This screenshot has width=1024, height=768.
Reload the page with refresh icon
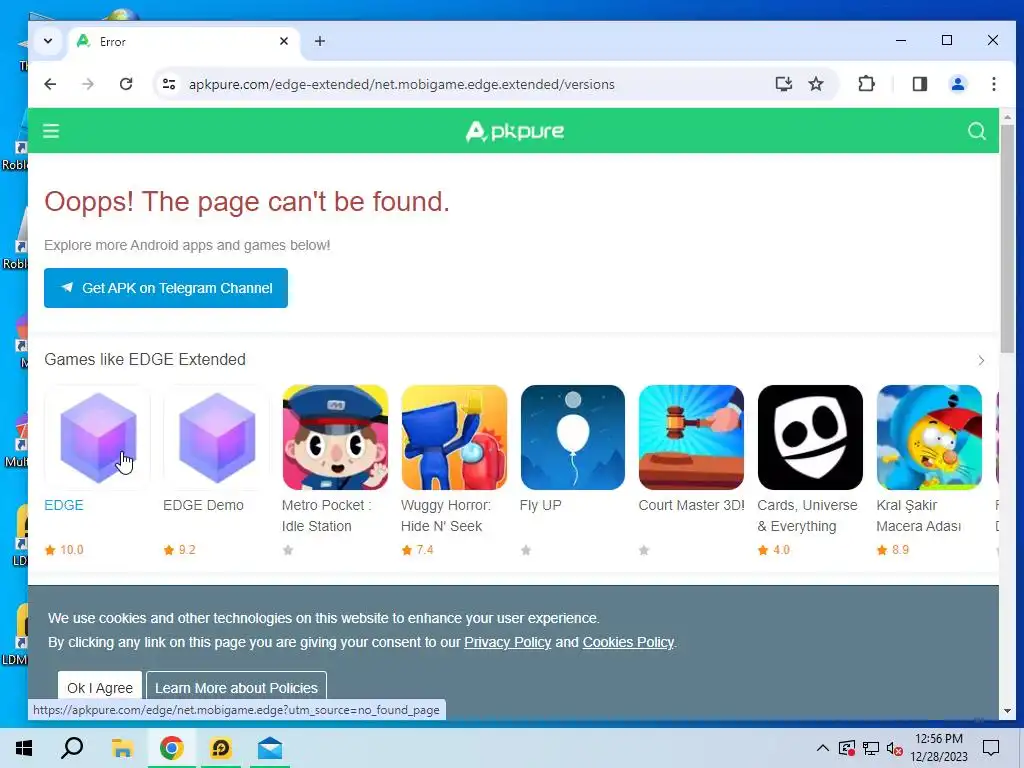point(126,84)
